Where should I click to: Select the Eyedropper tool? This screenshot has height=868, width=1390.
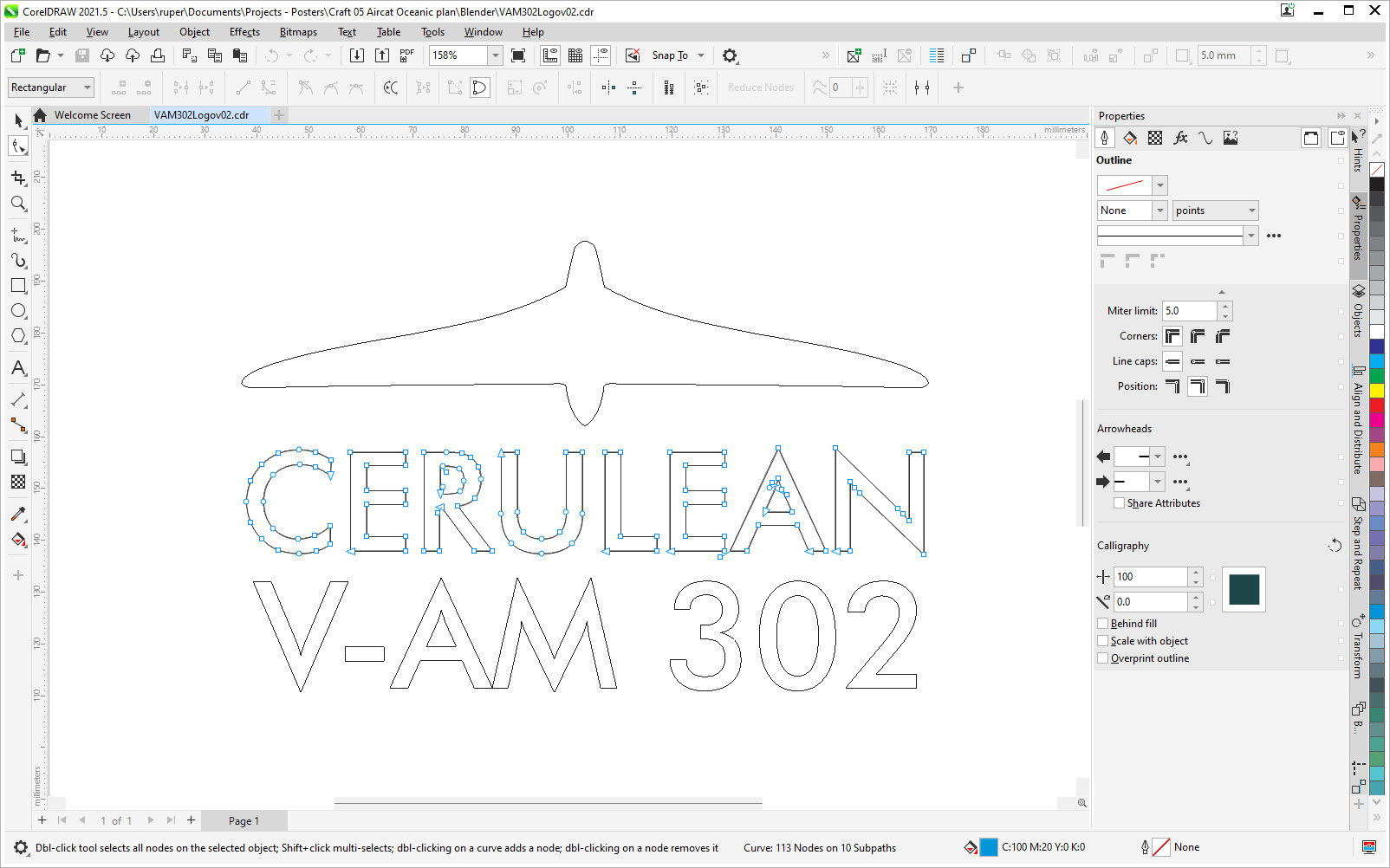(x=18, y=514)
